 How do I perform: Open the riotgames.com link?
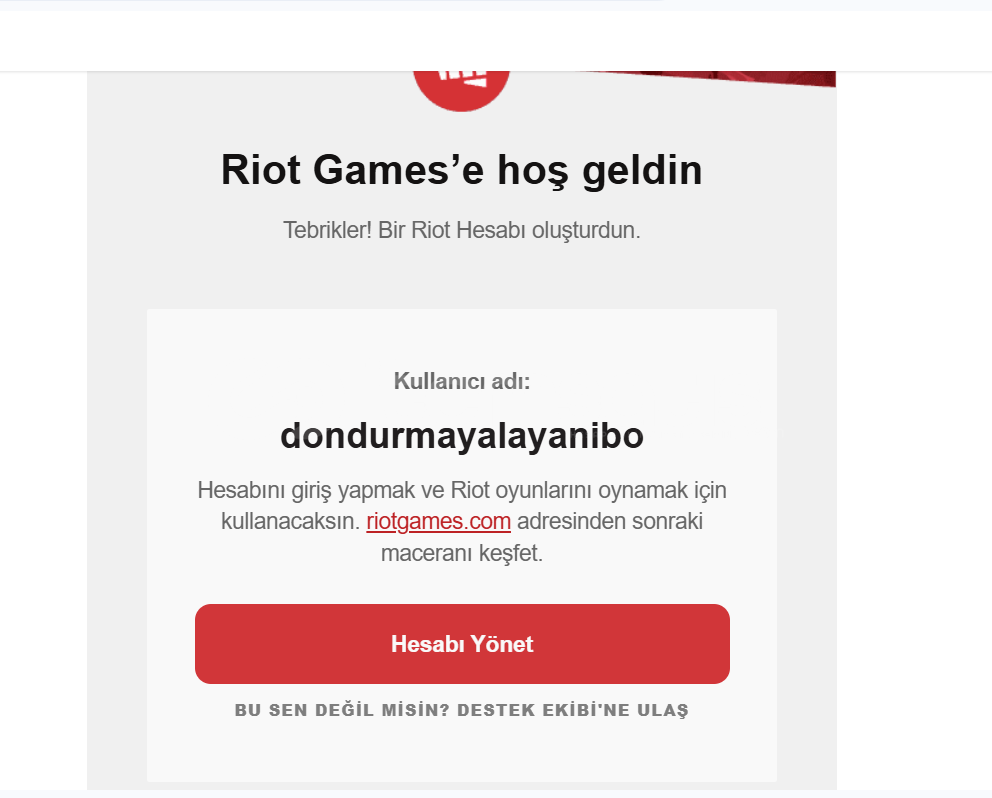[438, 521]
